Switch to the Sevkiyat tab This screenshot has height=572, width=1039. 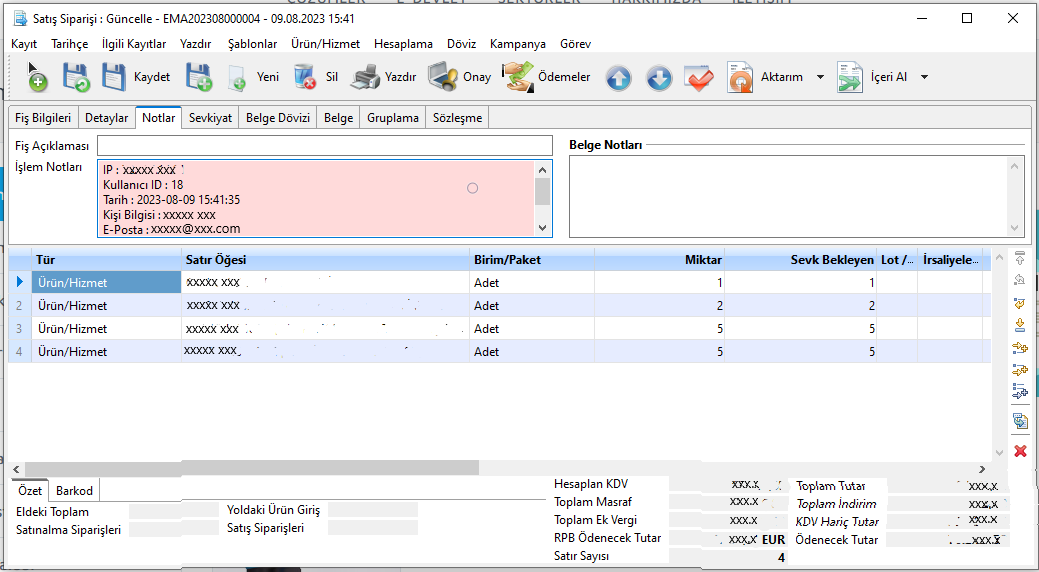click(x=210, y=118)
